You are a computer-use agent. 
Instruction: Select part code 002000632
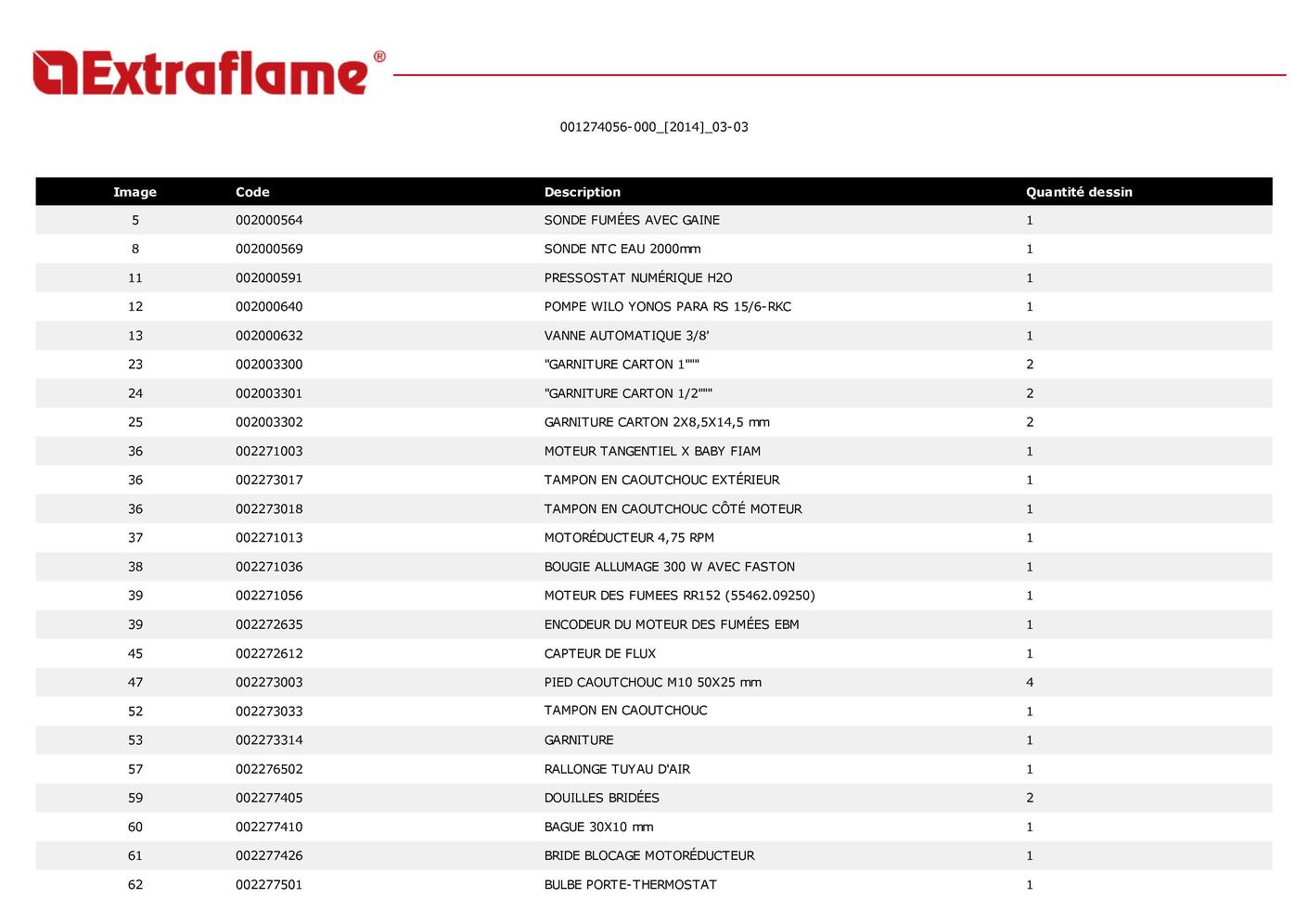pos(269,336)
